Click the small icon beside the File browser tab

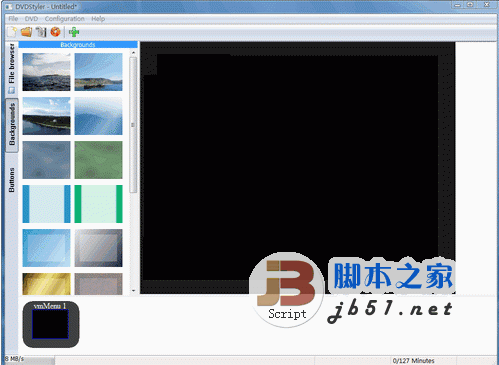coord(12,90)
